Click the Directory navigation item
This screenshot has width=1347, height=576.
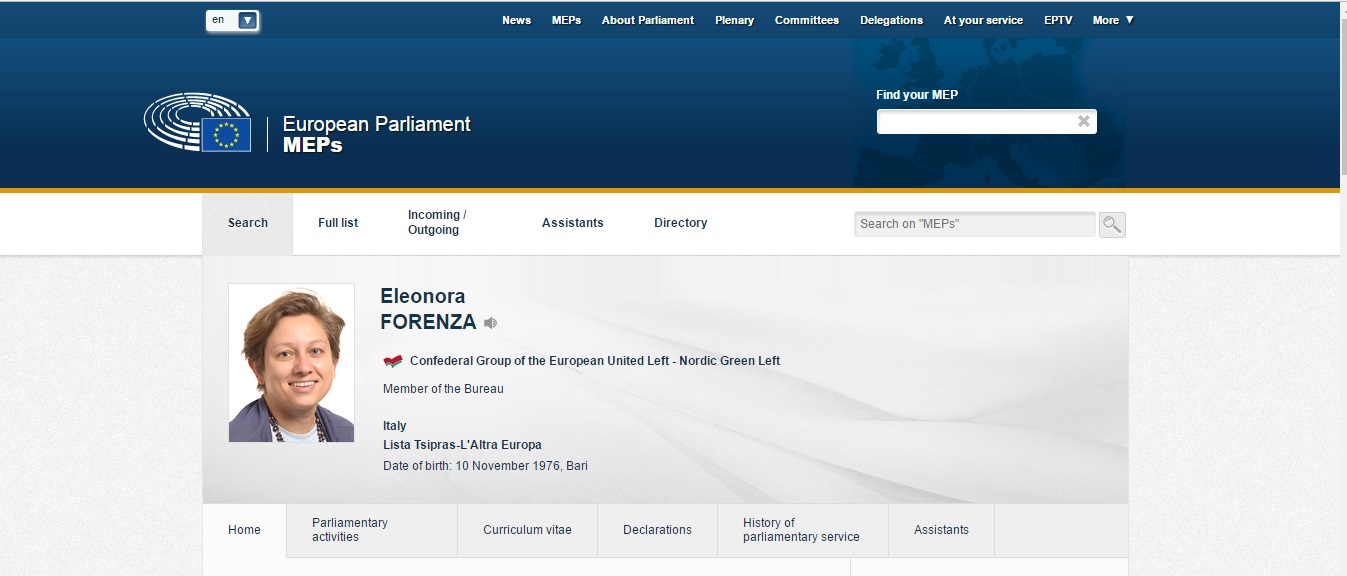680,223
